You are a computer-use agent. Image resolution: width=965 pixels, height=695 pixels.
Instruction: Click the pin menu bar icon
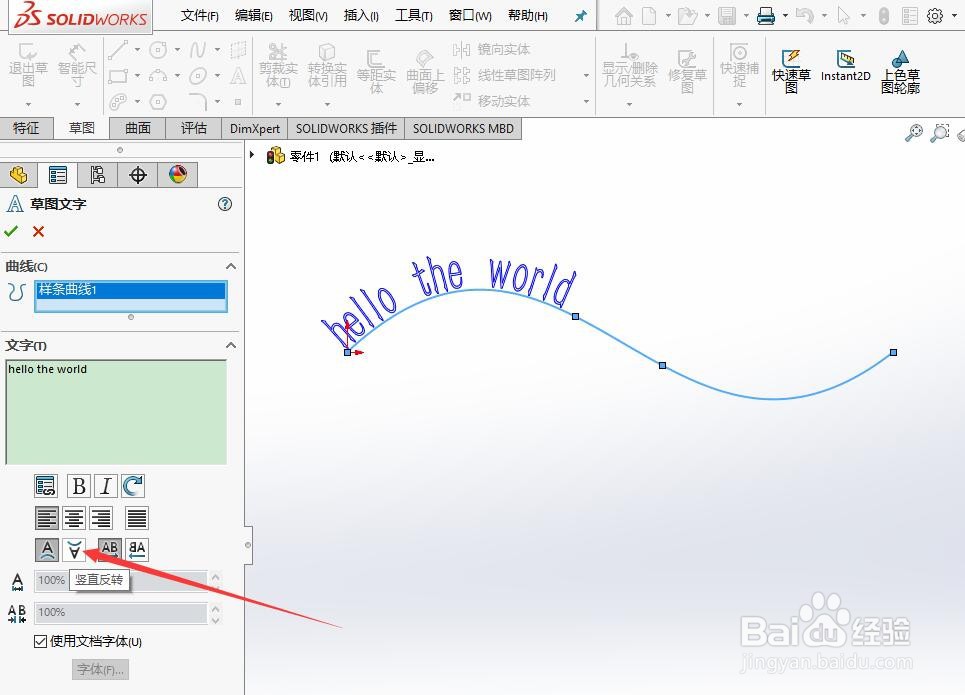(580, 16)
